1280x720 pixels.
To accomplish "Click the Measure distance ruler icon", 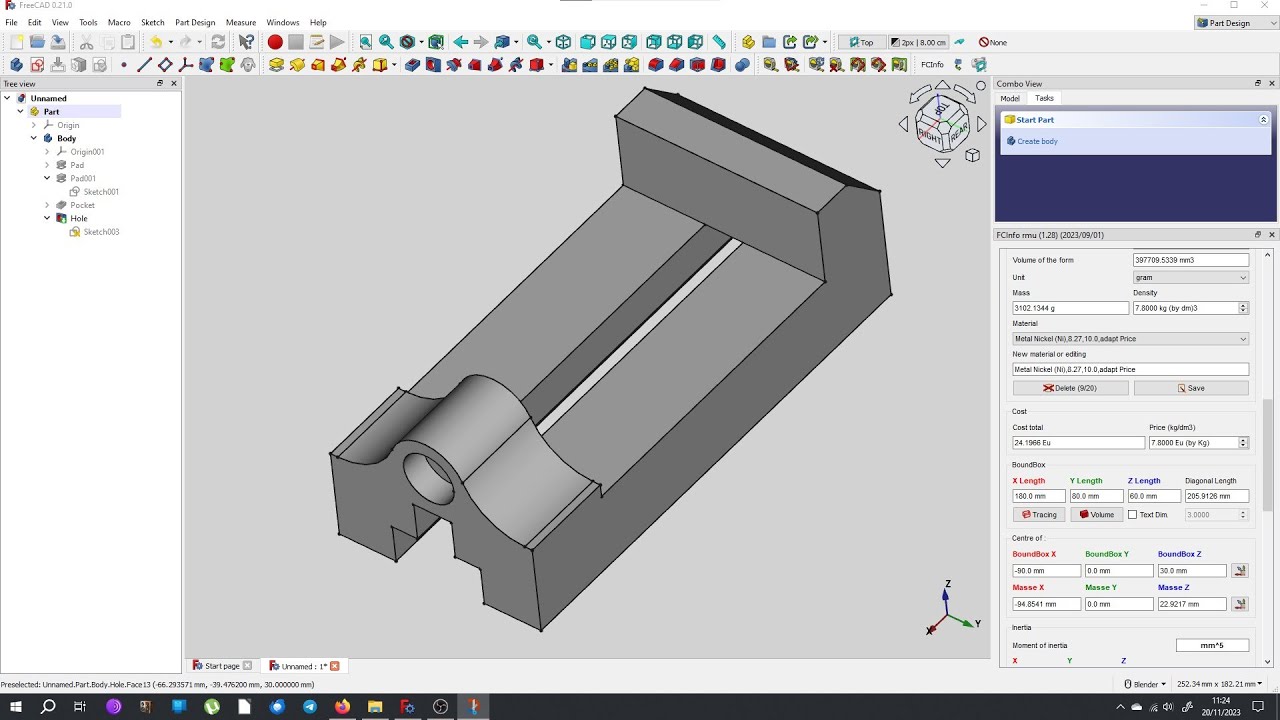I will 719,42.
